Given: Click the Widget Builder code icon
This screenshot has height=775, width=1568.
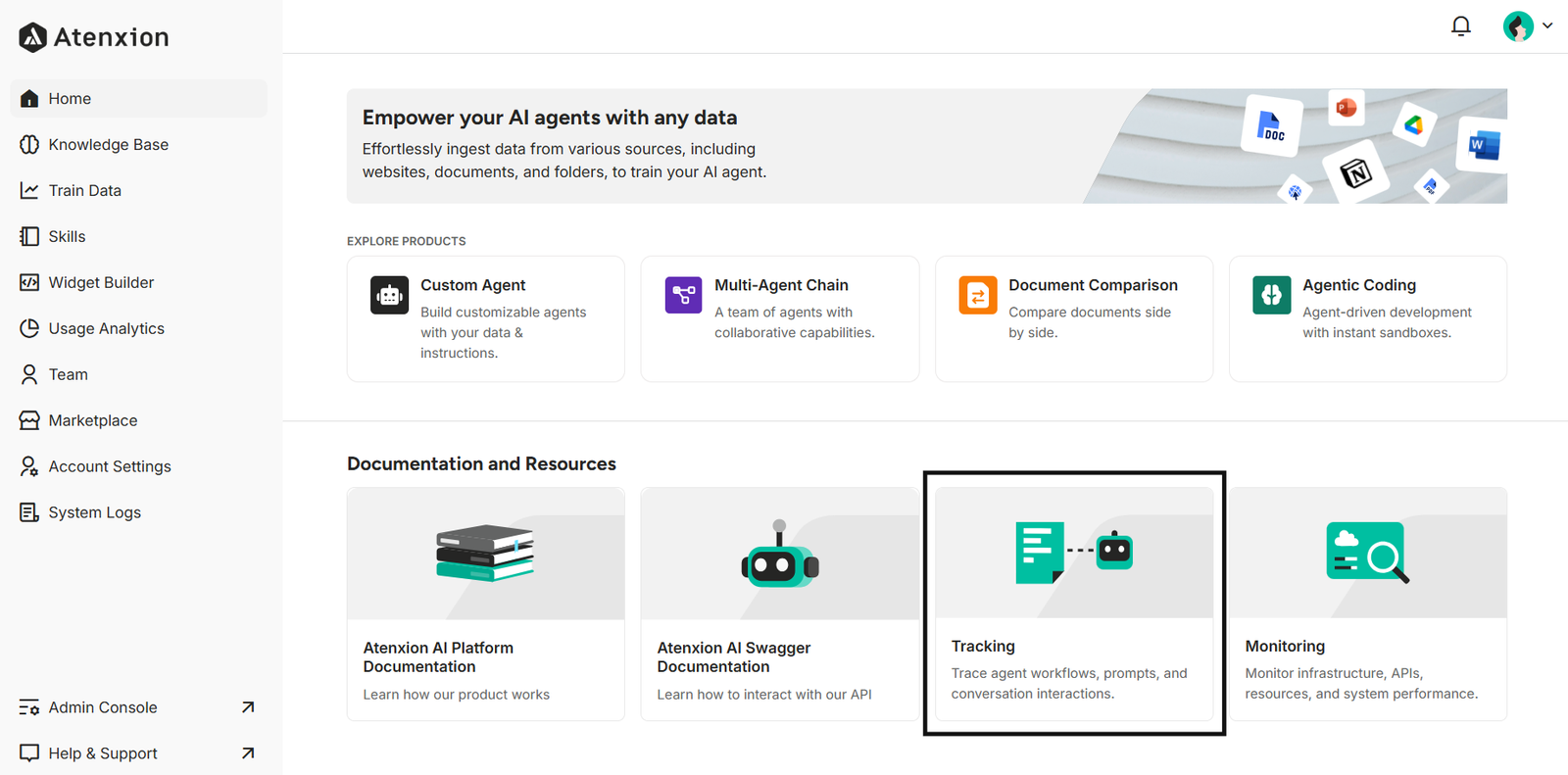Looking at the screenshot, I should coord(29,282).
